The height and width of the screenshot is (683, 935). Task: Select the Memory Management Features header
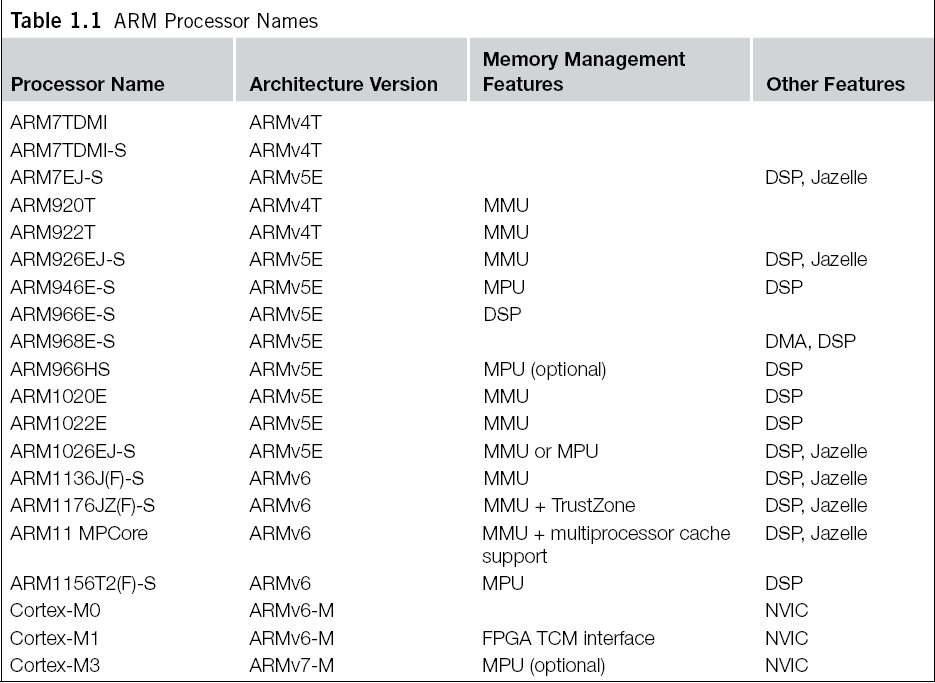(x=584, y=72)
